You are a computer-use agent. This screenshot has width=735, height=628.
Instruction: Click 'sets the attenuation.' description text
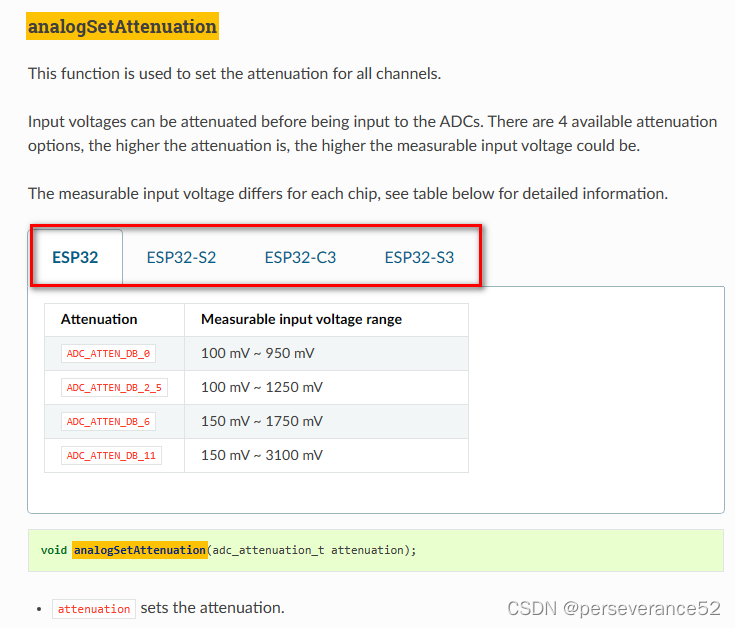pos(212,608)
